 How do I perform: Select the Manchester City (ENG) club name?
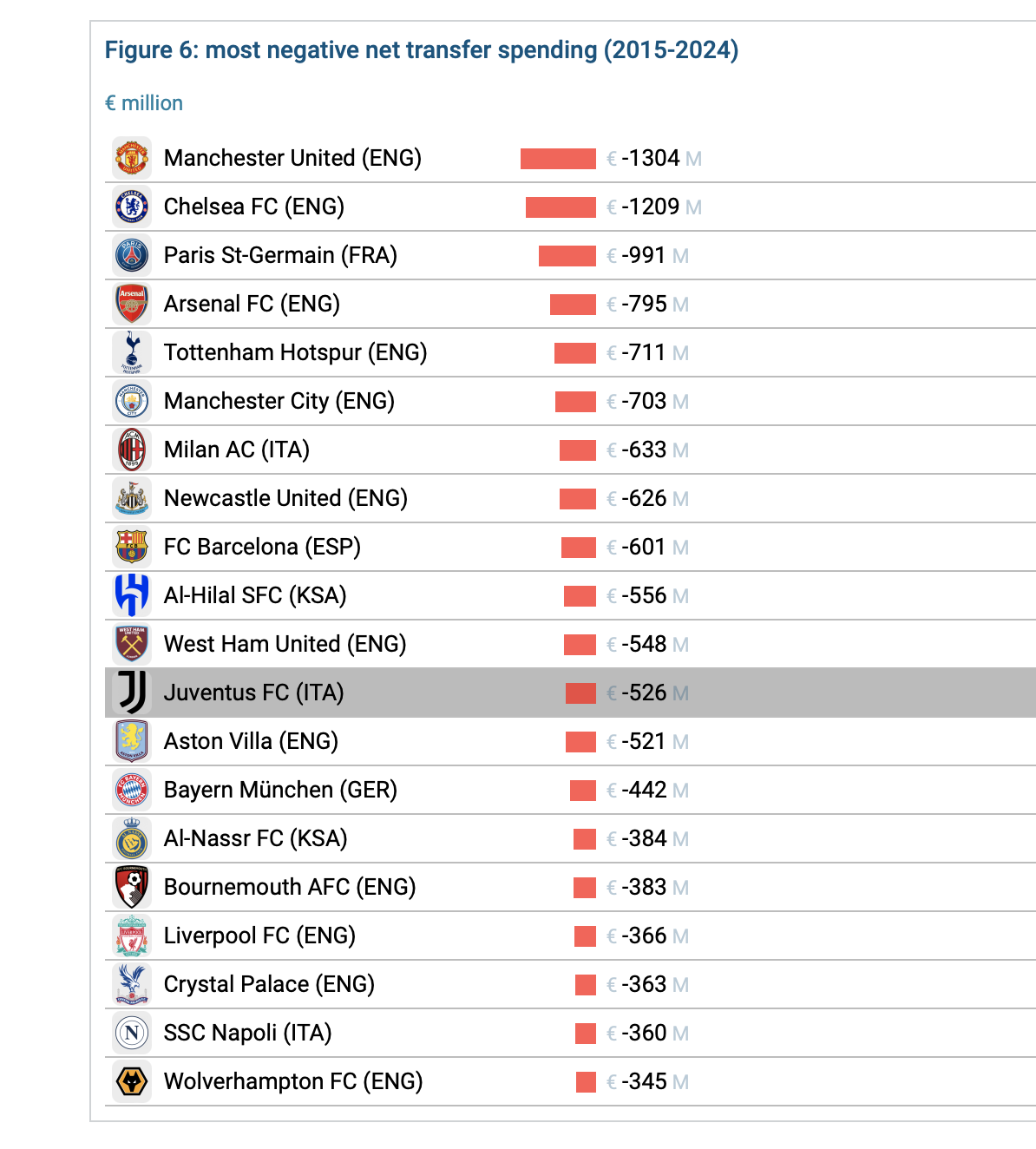[x=279, y=401]
